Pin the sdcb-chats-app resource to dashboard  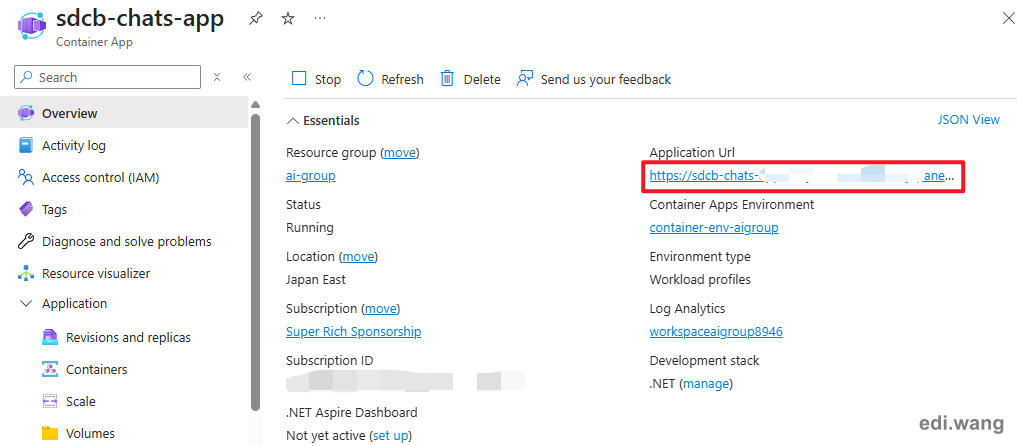[x=256, y=19]
